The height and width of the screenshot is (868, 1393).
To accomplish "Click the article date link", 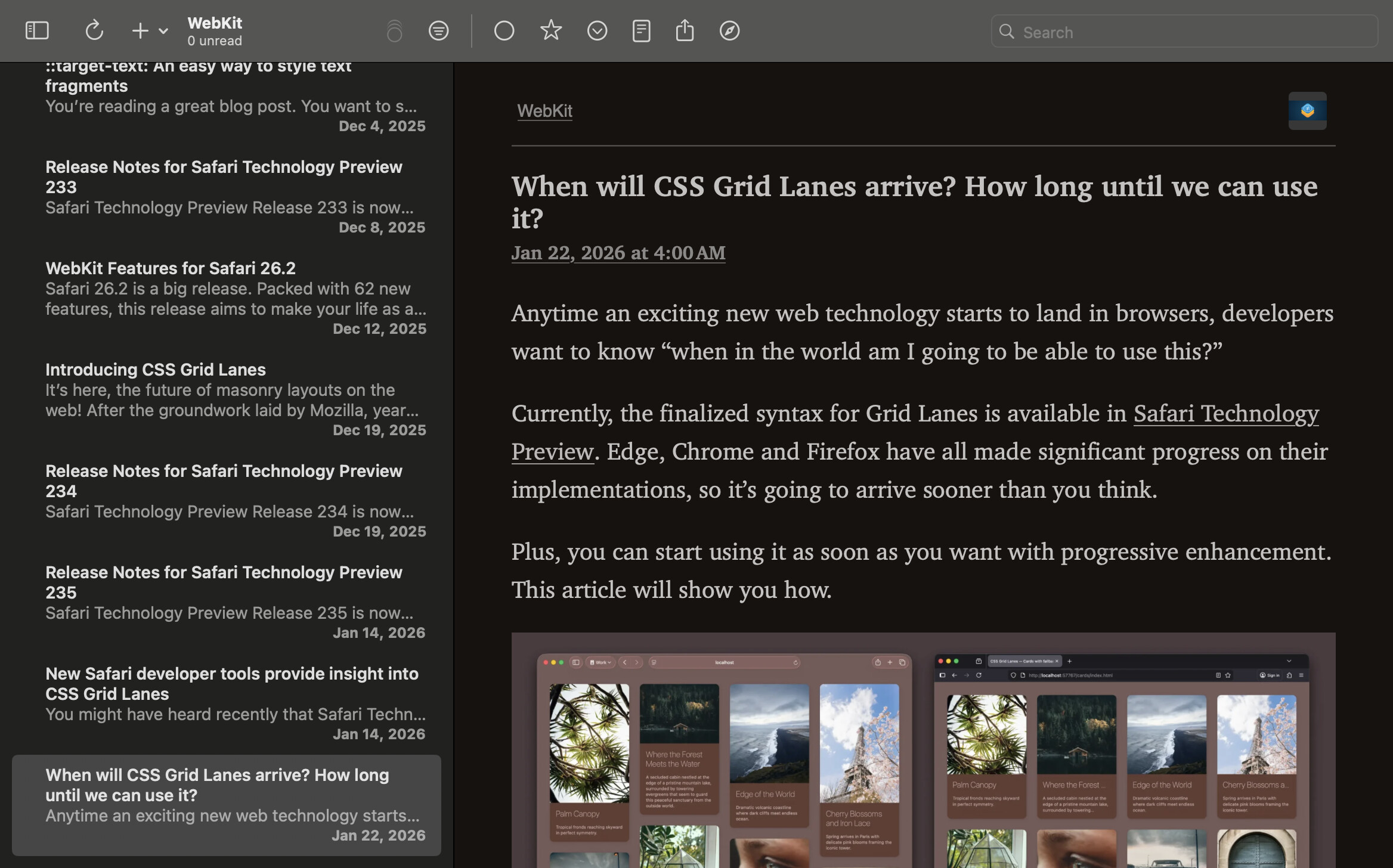I will tap(618, 253).
